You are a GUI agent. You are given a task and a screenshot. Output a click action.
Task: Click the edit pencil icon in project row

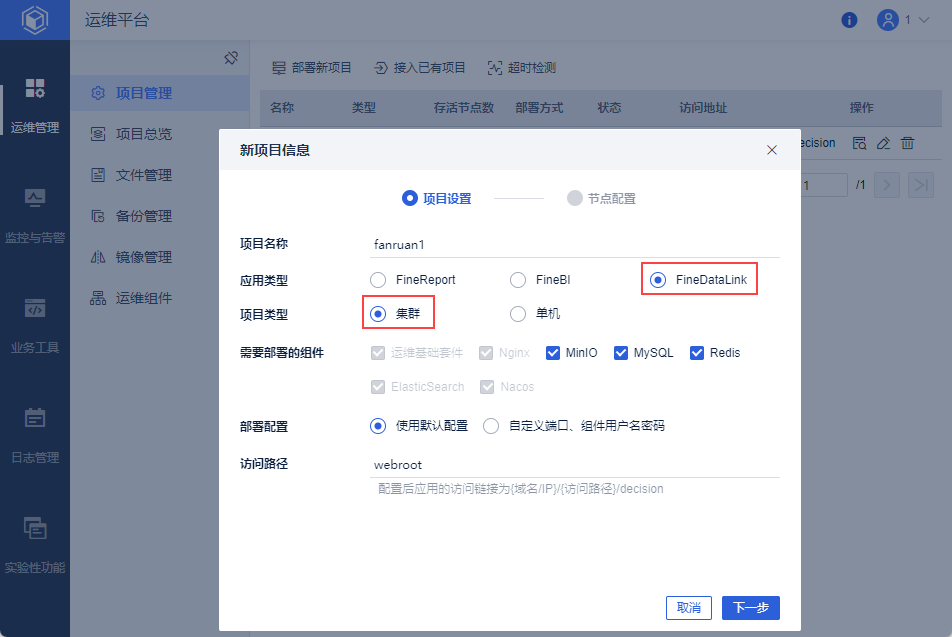click(x=883, y=143)
